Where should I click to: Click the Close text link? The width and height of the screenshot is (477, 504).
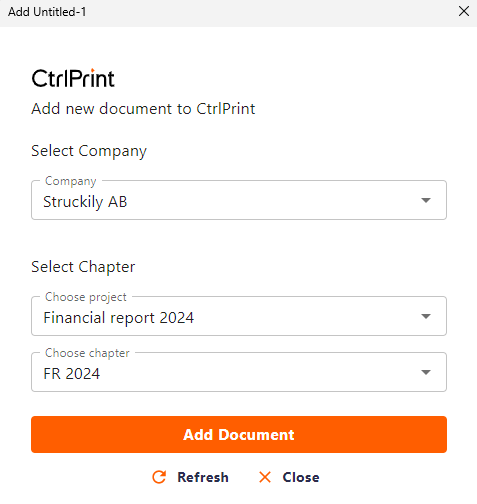[301, 477]
